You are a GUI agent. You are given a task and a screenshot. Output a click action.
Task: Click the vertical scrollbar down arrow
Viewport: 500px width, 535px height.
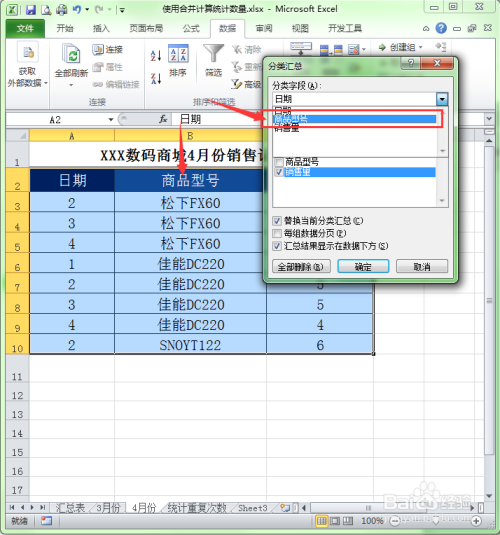coord(489,496)
